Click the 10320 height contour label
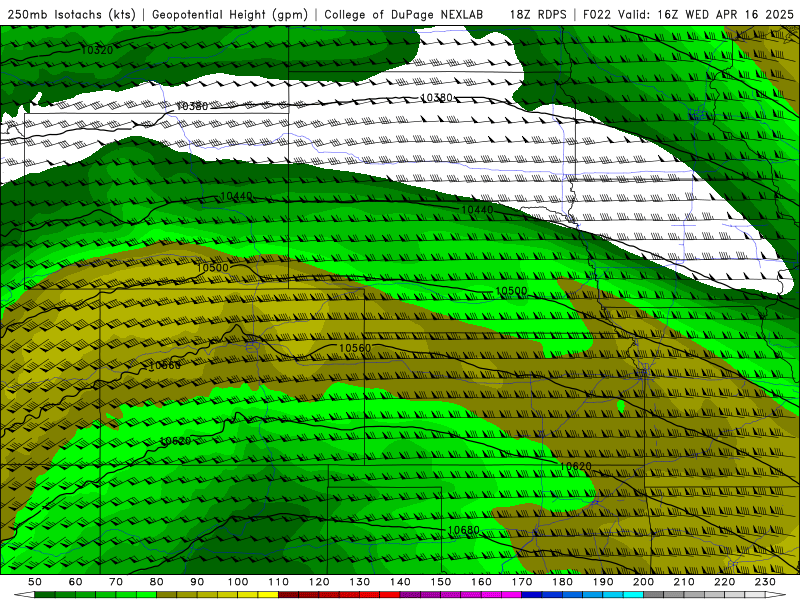 pos(97,50)
